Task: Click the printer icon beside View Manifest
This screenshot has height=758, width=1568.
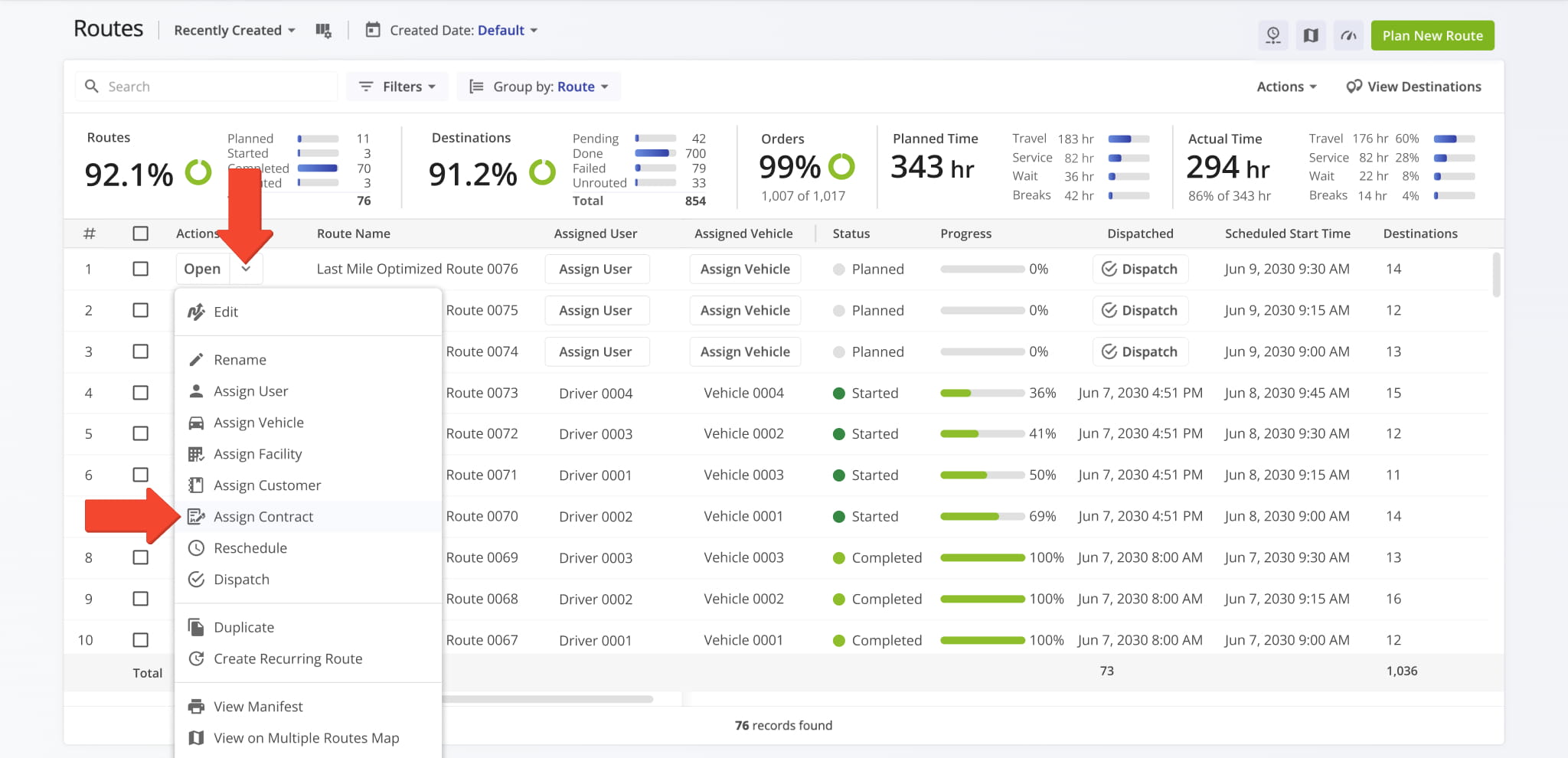Action: [x=196, y=707]
